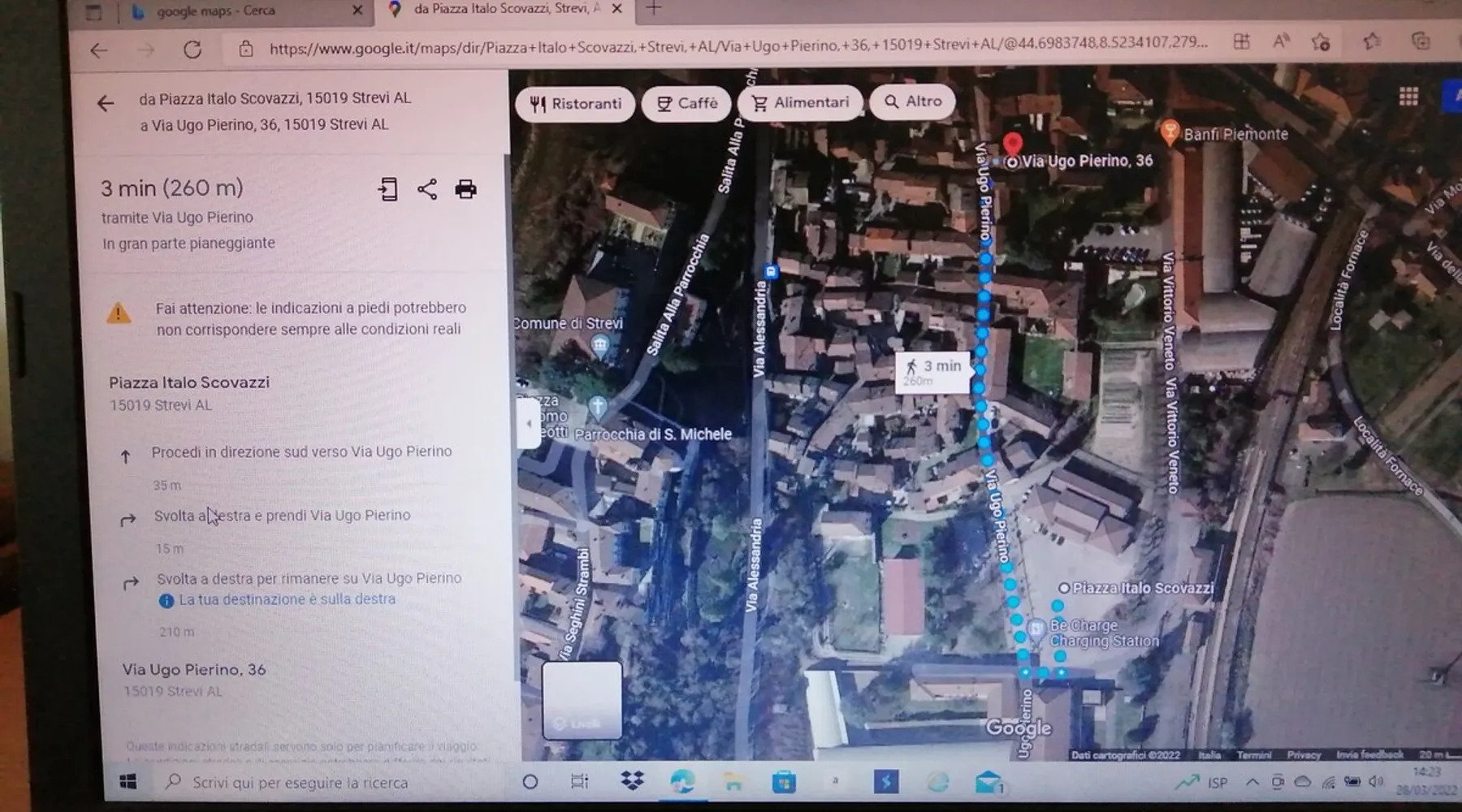Reload the page with refresh icon
The height and width of the screenshot is (812, 1462).
click(x=192, y=50)
